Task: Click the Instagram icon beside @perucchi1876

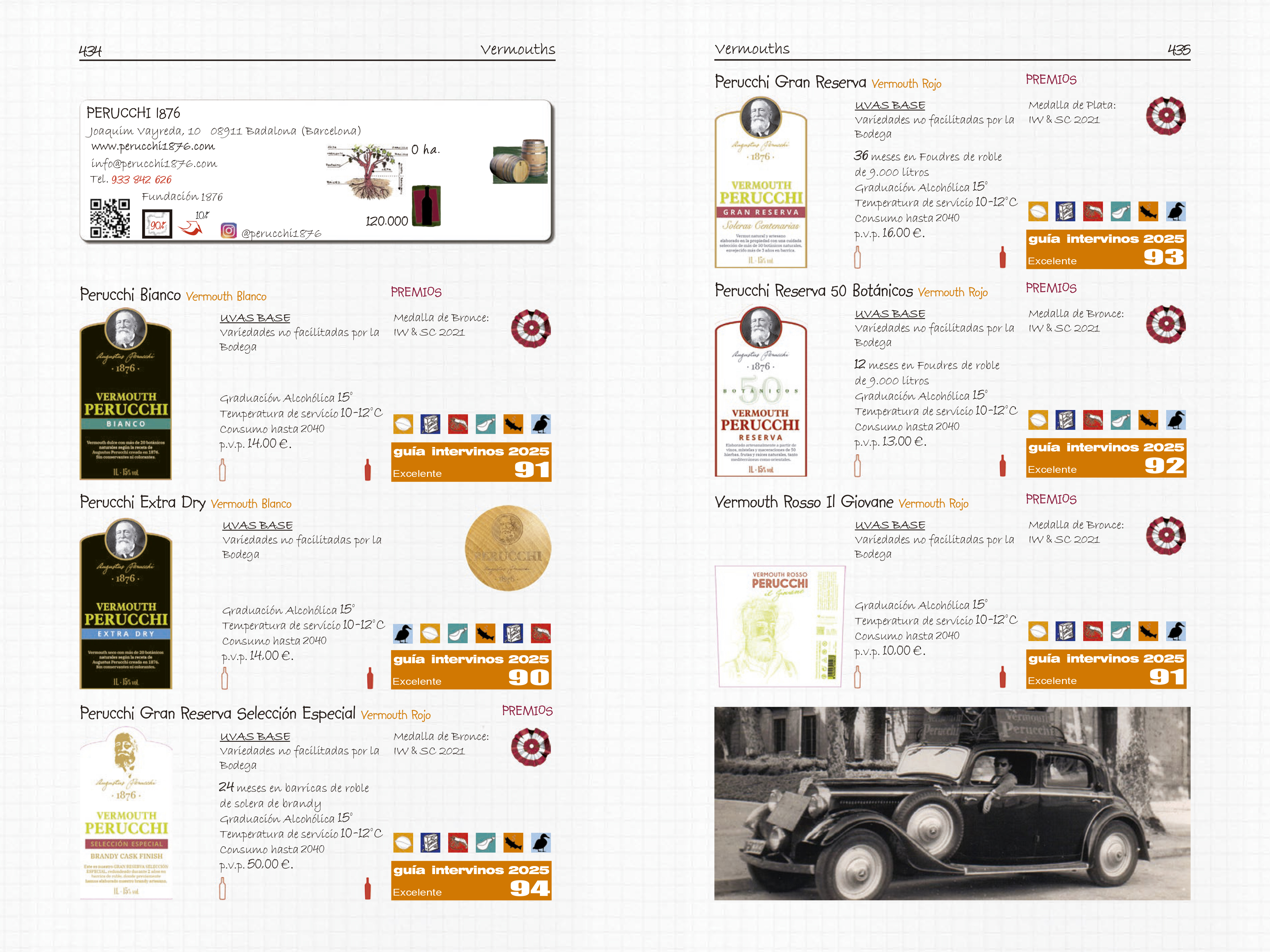Action: (x=228, y=231)
